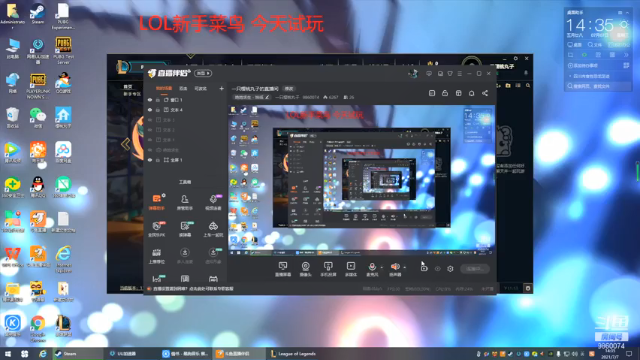Click the Douyu companion item in the taskbar

[x=239, y=353]
